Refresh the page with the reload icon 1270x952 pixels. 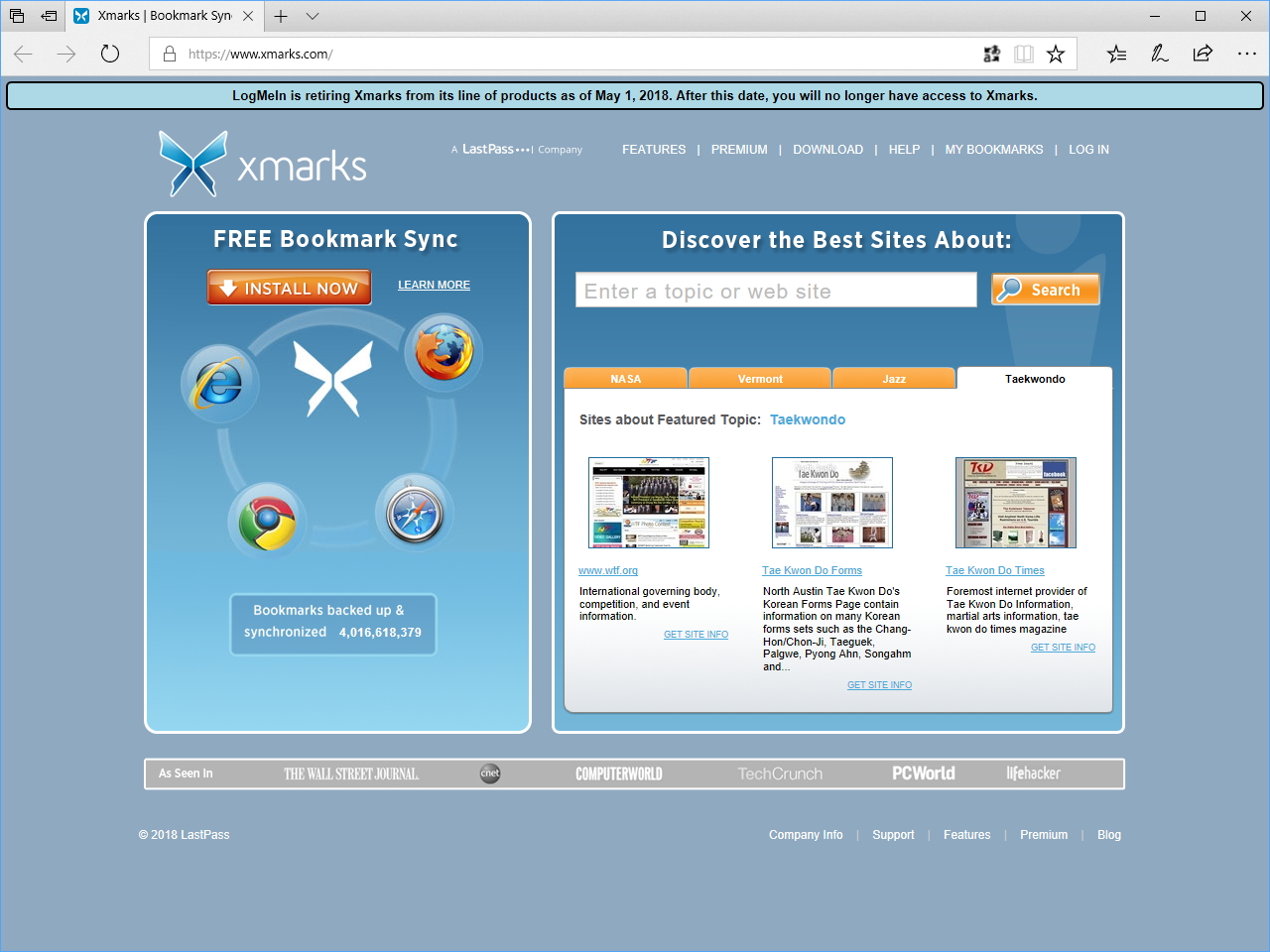click(109, 55)
